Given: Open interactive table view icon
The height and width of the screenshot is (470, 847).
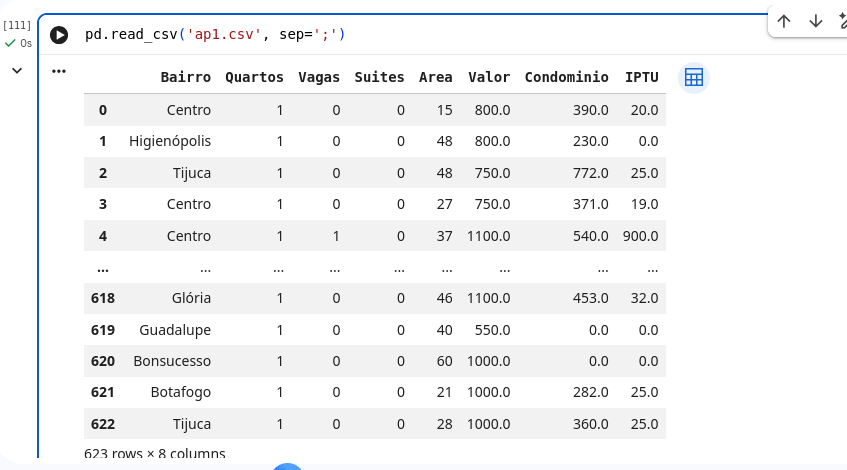Looking at the screenshot, I should [x=694, y=78].
